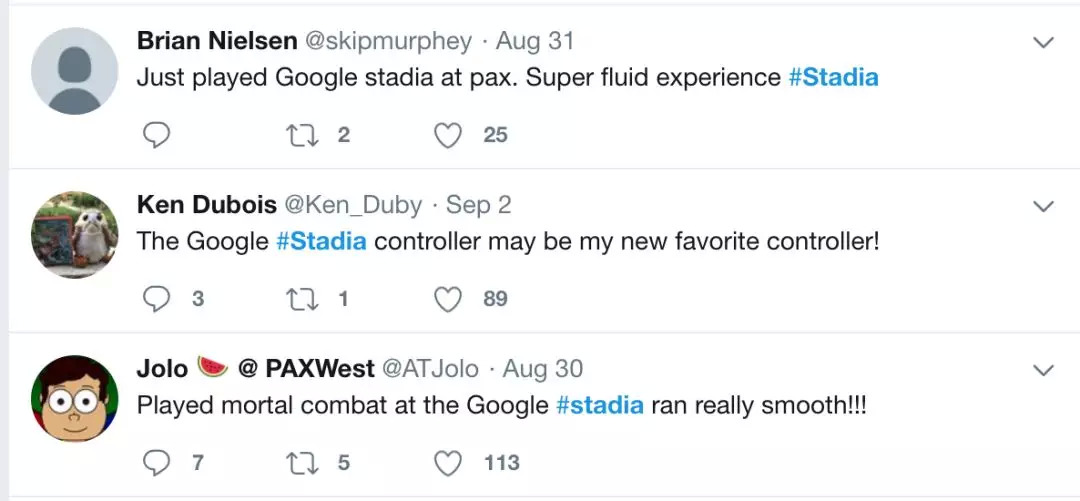Like Brian Nielsen's tweet

pos(448,135)
